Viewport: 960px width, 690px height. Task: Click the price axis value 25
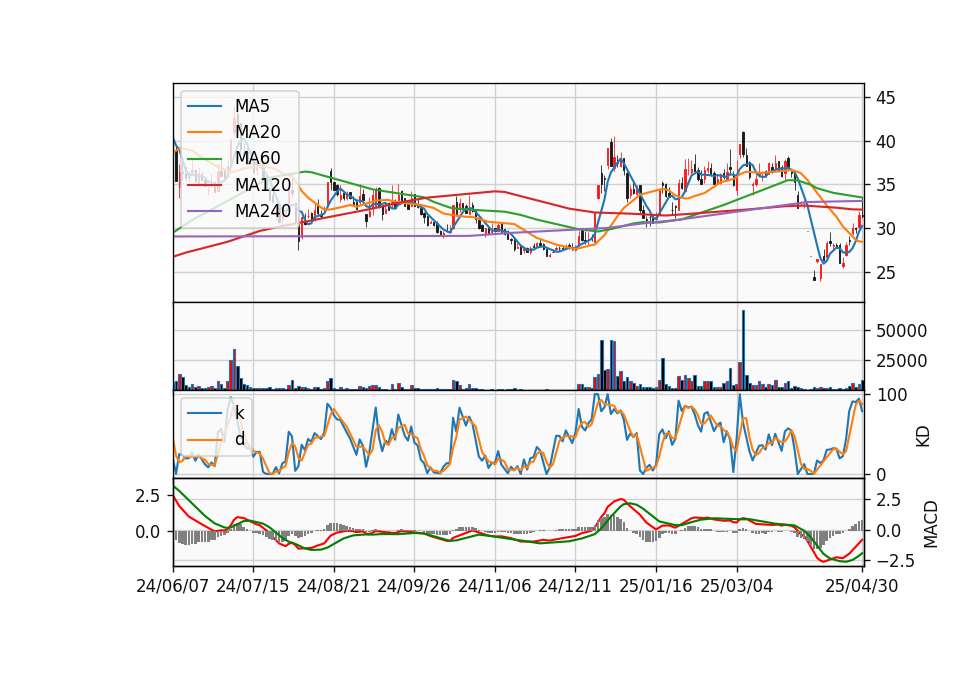point(885,273)
